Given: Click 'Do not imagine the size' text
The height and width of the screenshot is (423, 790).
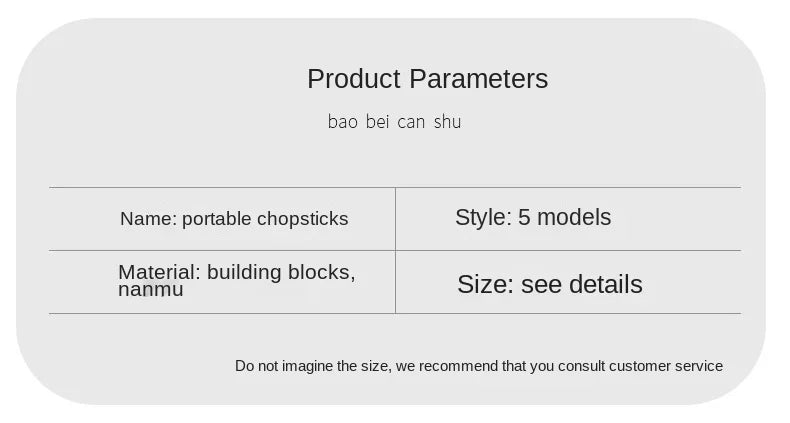Looking at the screenshot, I should (312, 366).
